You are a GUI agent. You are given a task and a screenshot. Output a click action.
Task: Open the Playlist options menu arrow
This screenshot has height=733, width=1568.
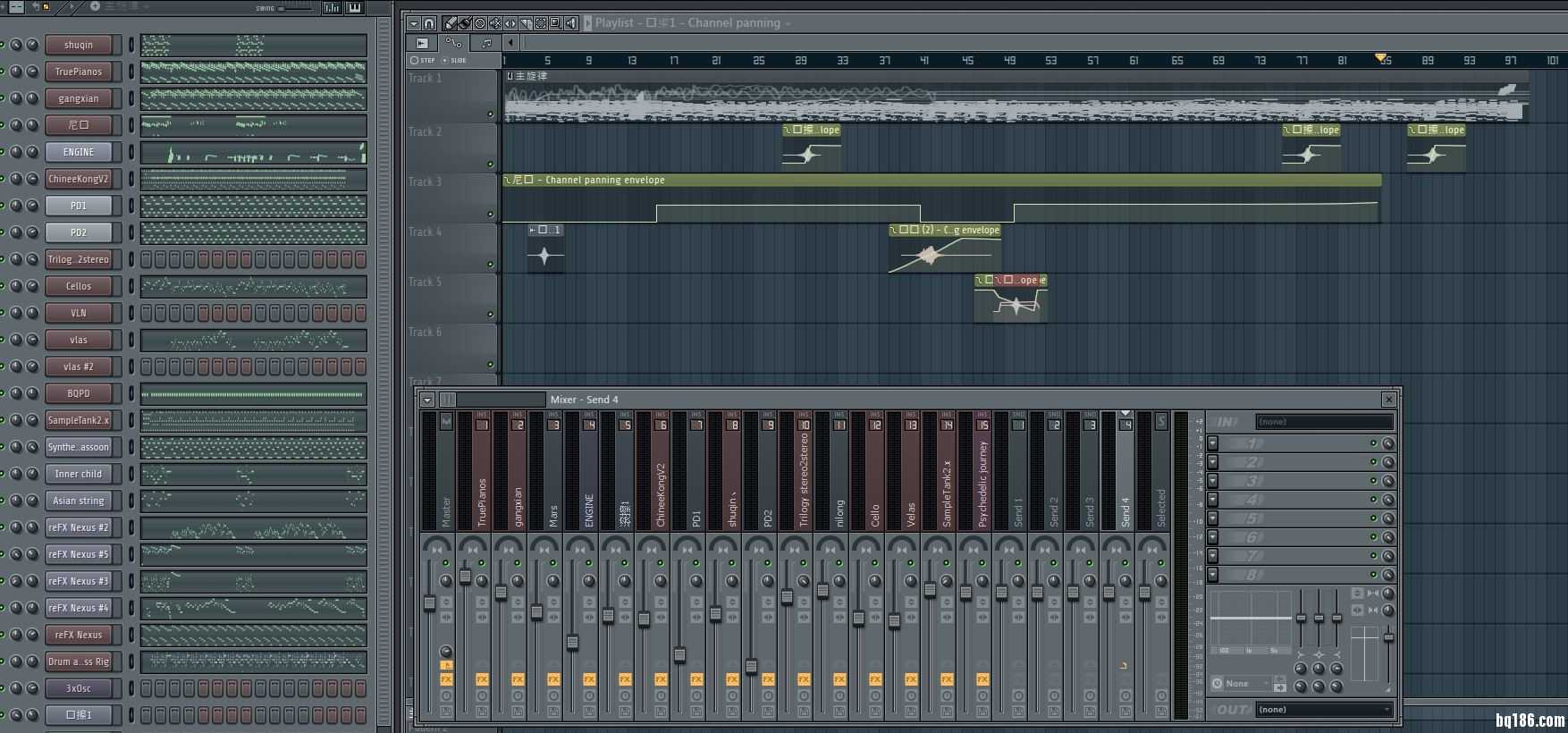(x=414, y=23)
